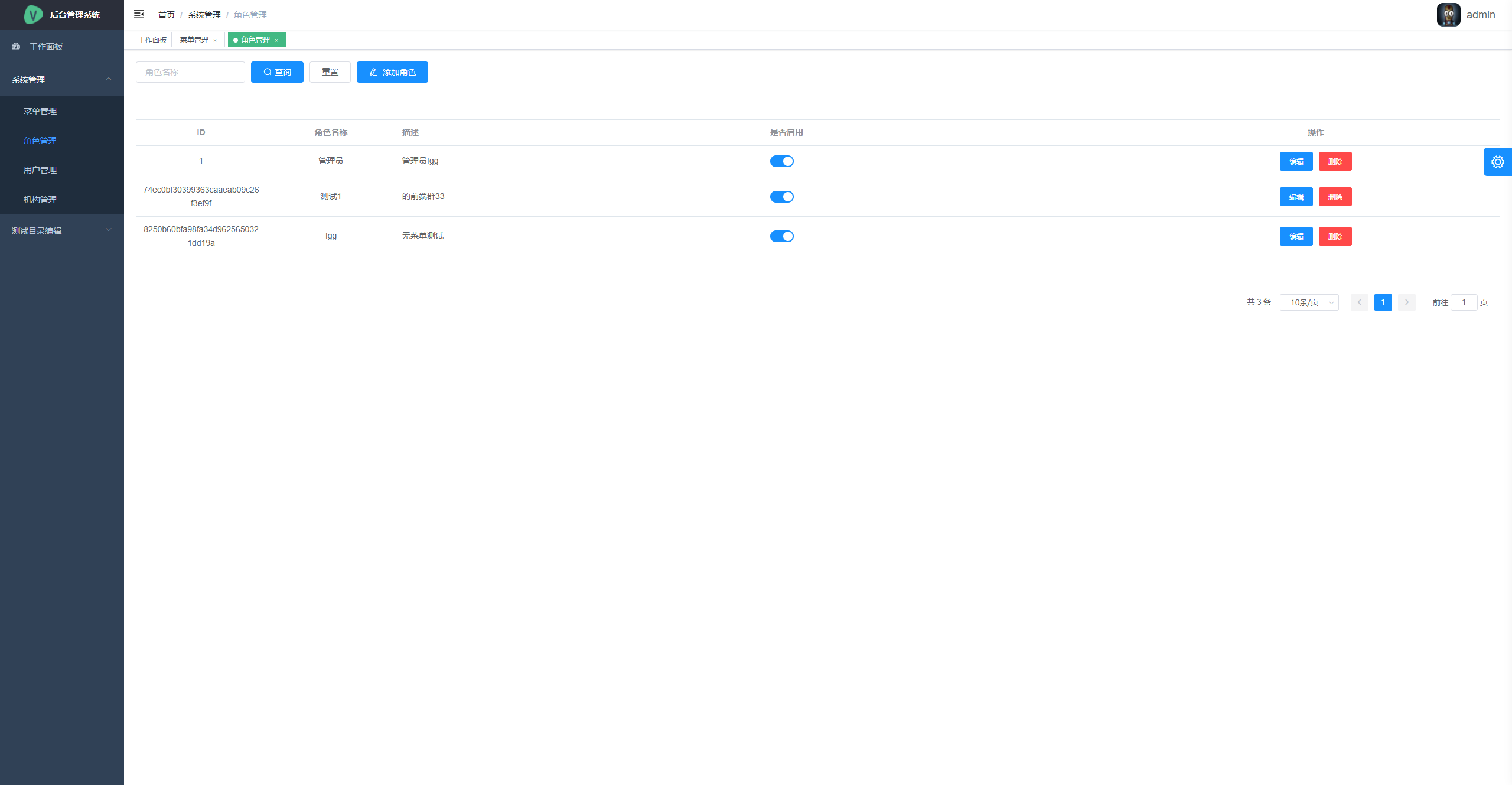Delete the fgg role
Image resolution: width=1512 pixels, height=785 pixels.
click(x=1335, y=236)
